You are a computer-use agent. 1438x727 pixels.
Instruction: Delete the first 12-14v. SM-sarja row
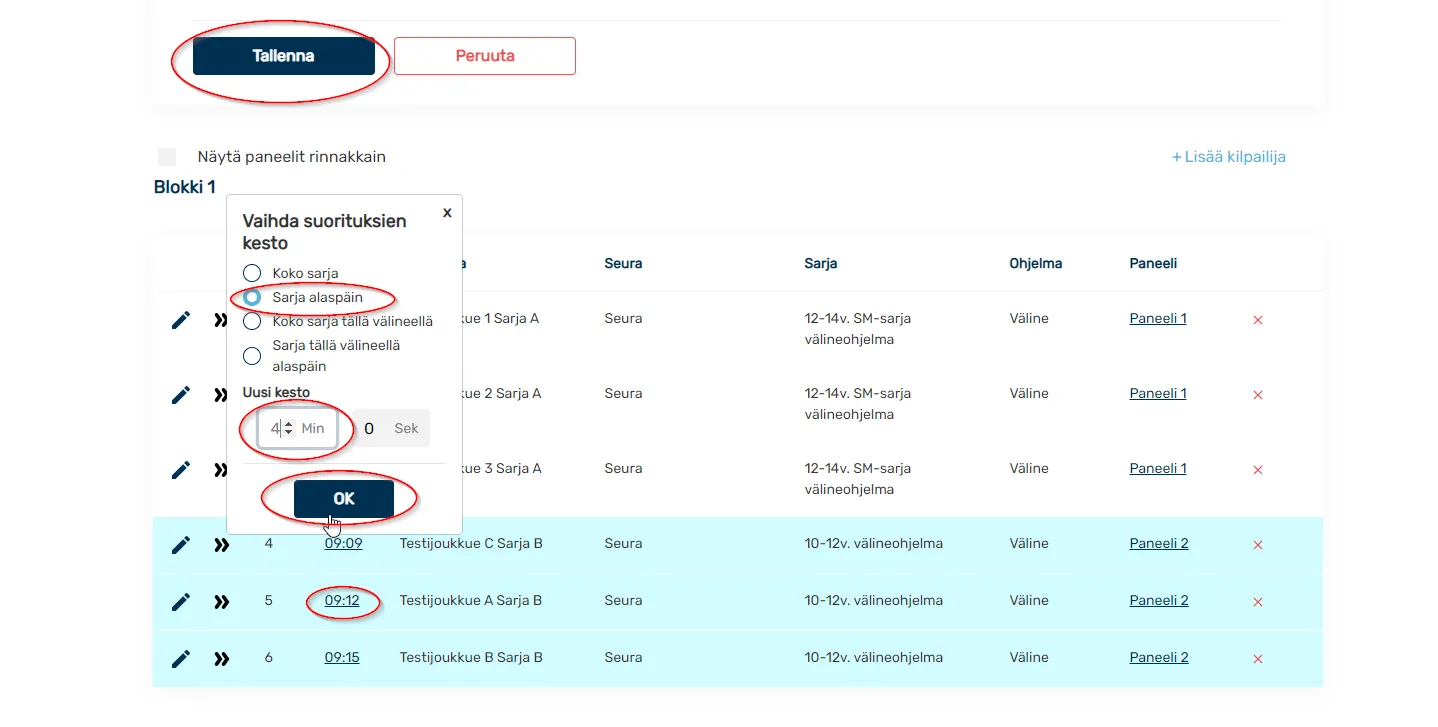click(1258, 320)
